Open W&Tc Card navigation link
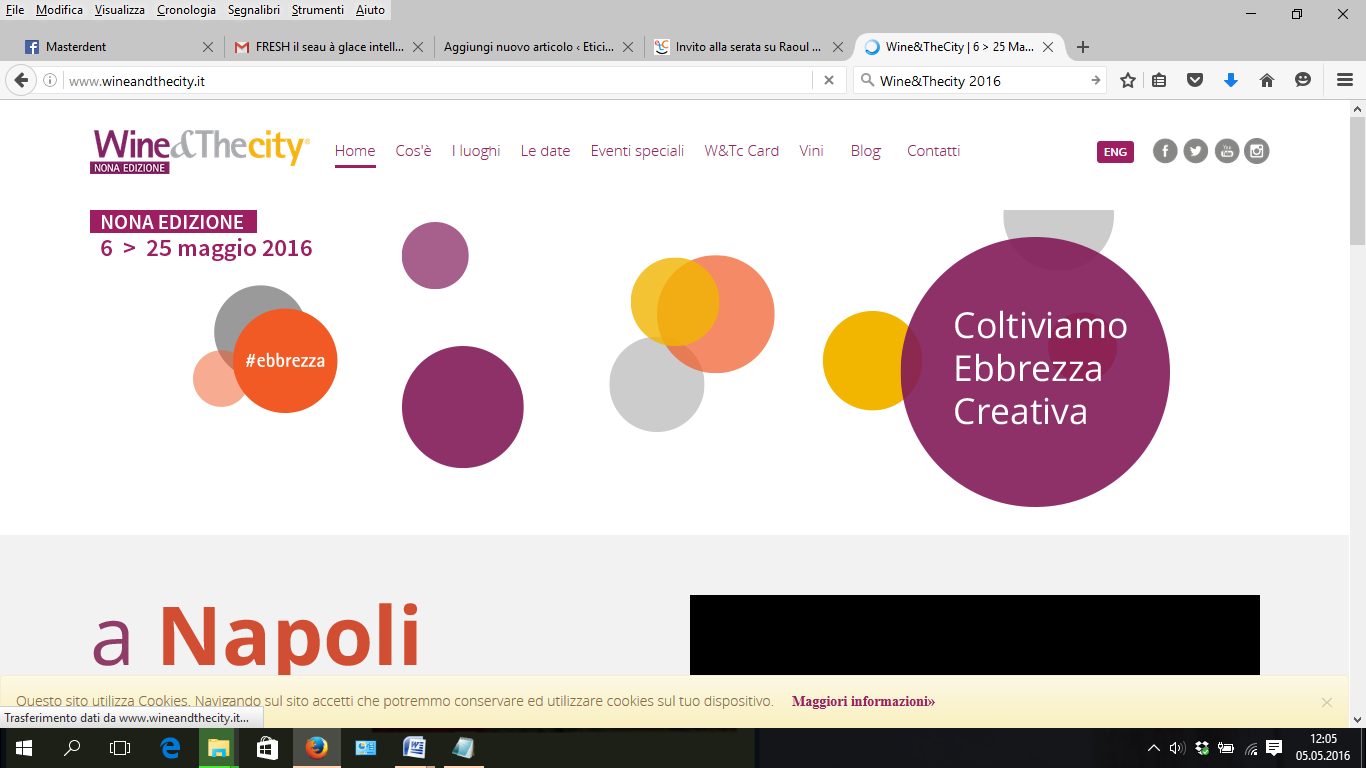The image size is (1366, 768). coord(741,151)
